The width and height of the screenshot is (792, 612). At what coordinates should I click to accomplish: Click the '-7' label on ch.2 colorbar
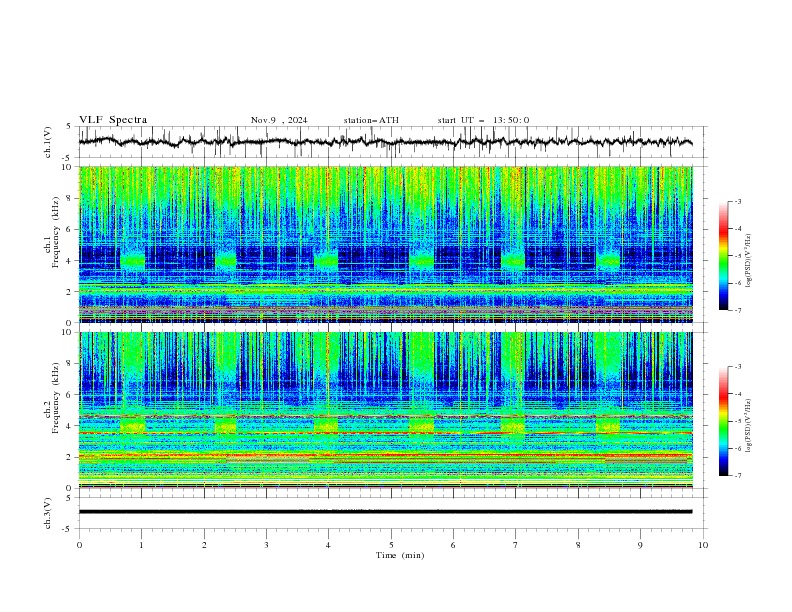click(737, 475)
